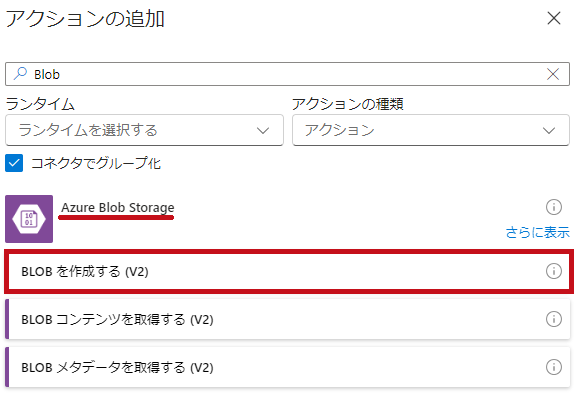Clear the Blob search text

click(553, 74)
